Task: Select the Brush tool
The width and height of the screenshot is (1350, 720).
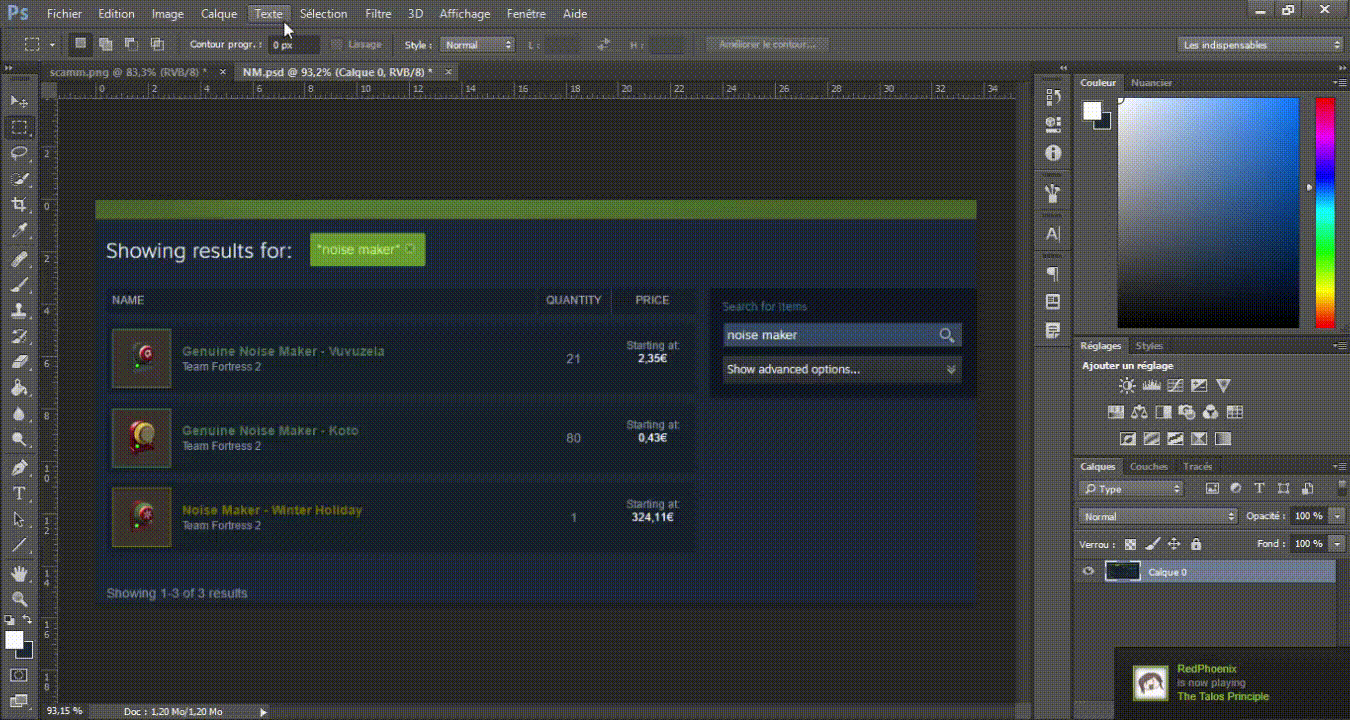Action: tap(19, 285)
